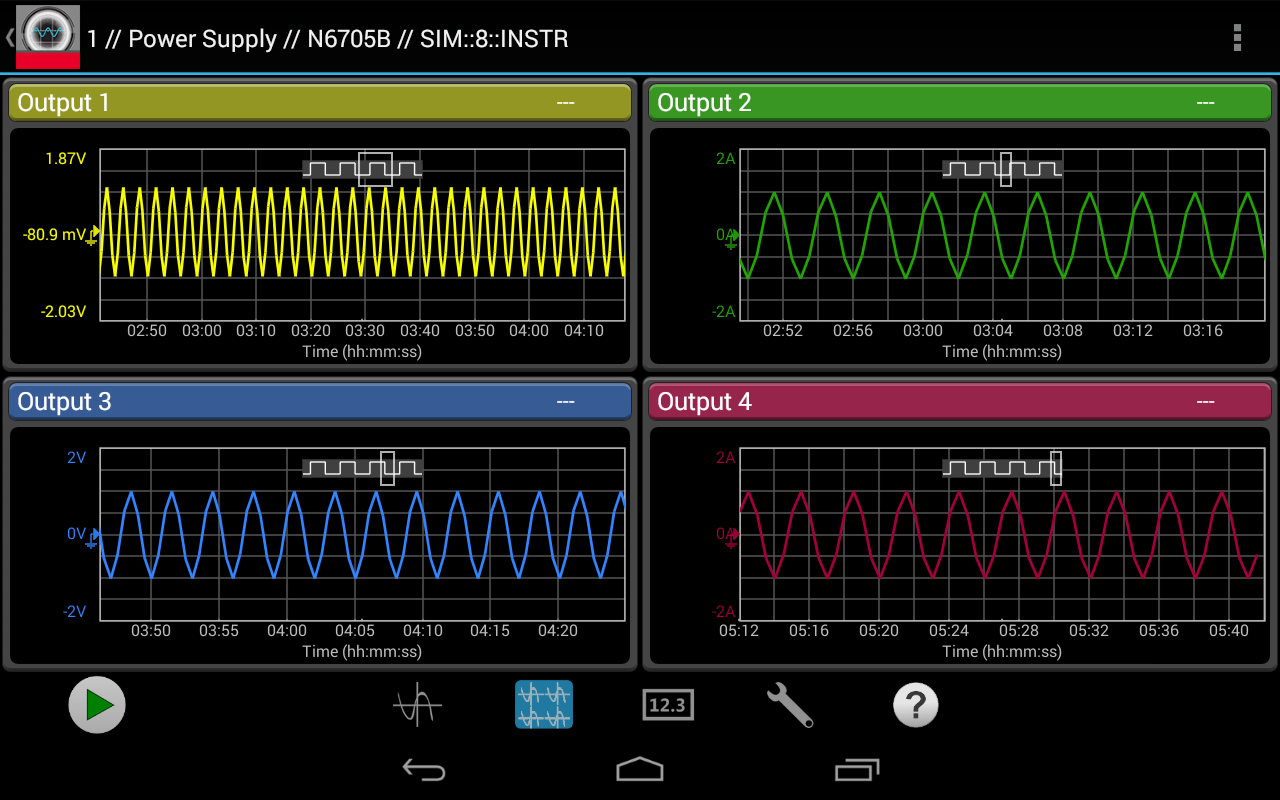
Task: Tap the Output 3 'Time (hh:mm:ss)' axis label
Action: (x=362, y=652)
